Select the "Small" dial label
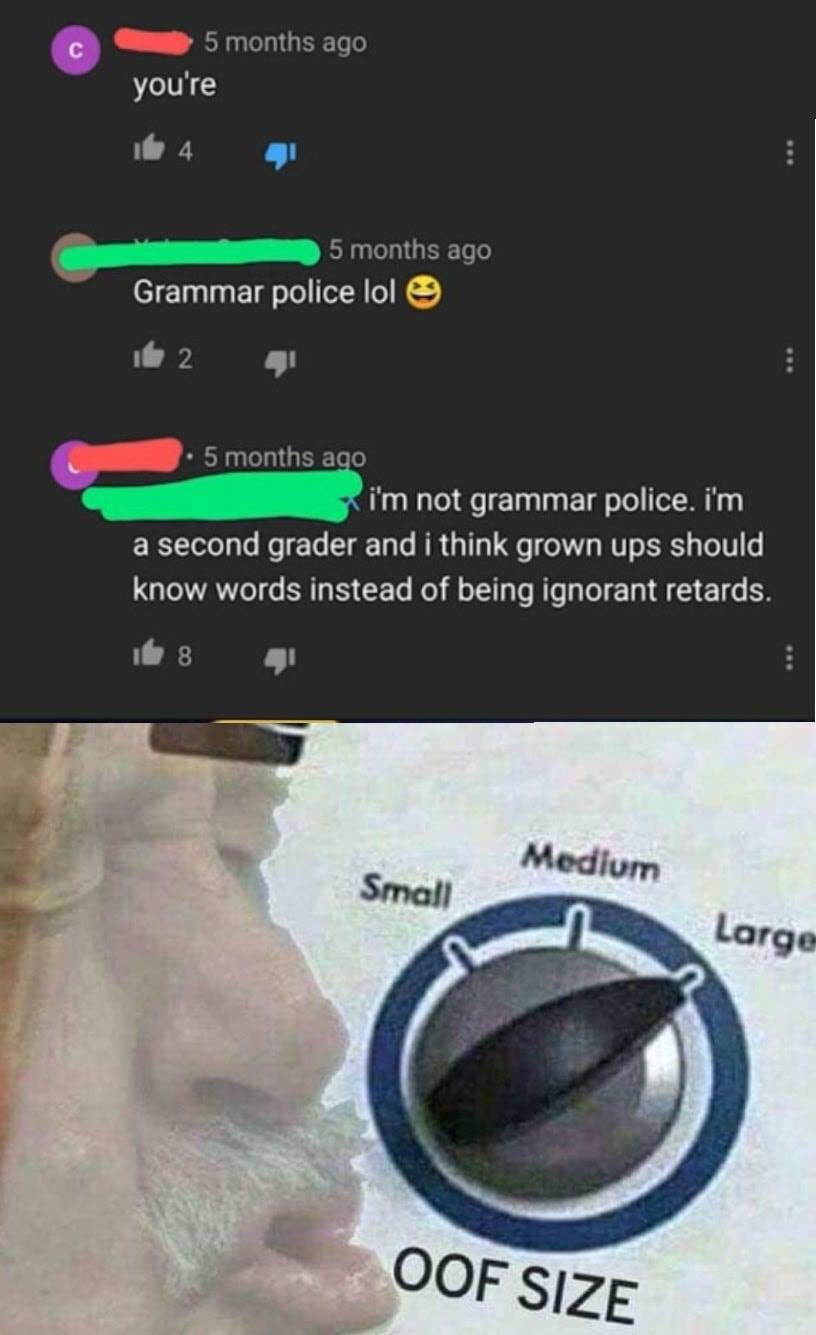The height and width of the screenshot is (1335, 816). [x=406, y=886]
